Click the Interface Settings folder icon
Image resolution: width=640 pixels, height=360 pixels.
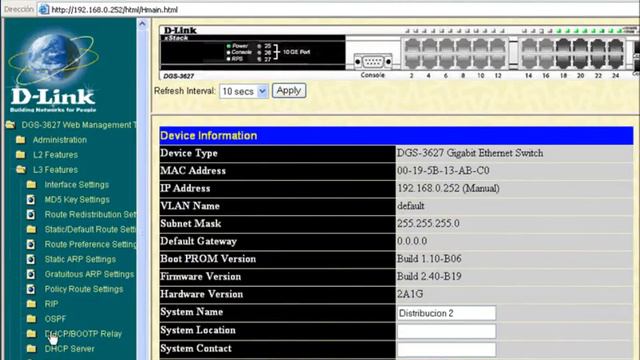(x=31, y=184)
